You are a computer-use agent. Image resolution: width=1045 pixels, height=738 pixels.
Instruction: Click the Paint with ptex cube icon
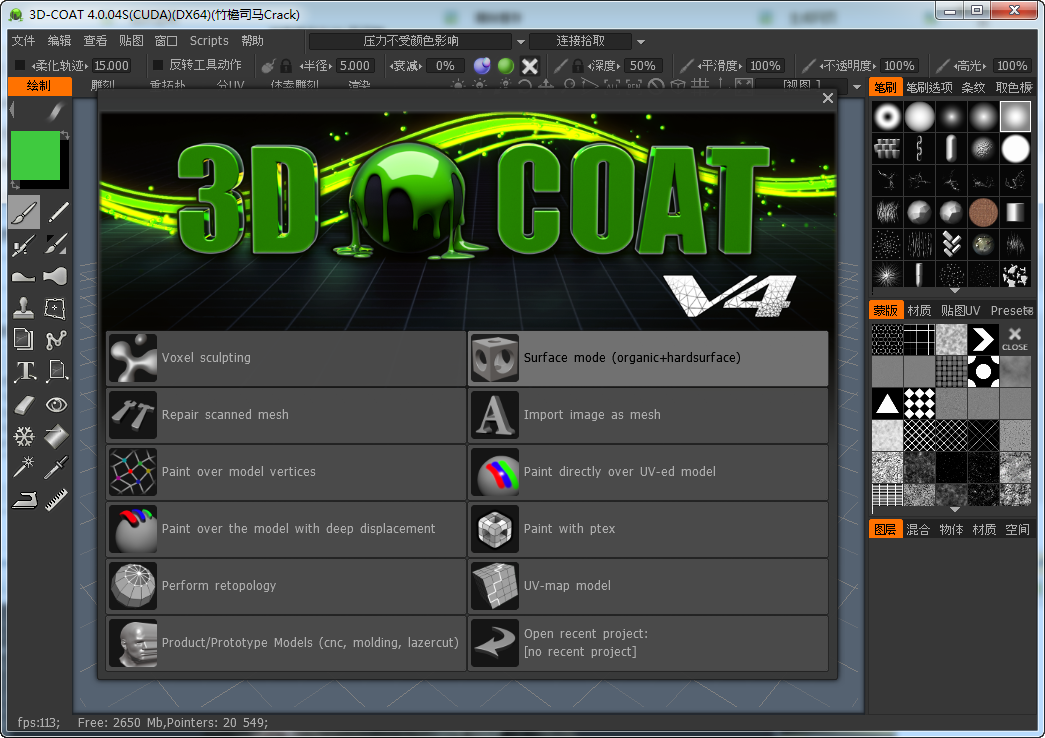click(x=495, y=529)
